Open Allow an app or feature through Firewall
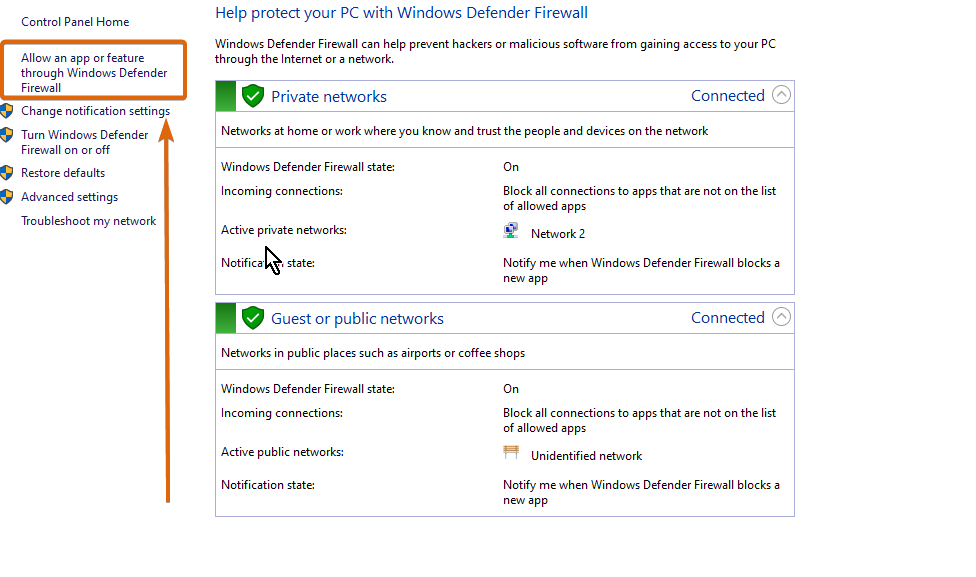This screenshot has height=577, width=976. pos(94,73)
